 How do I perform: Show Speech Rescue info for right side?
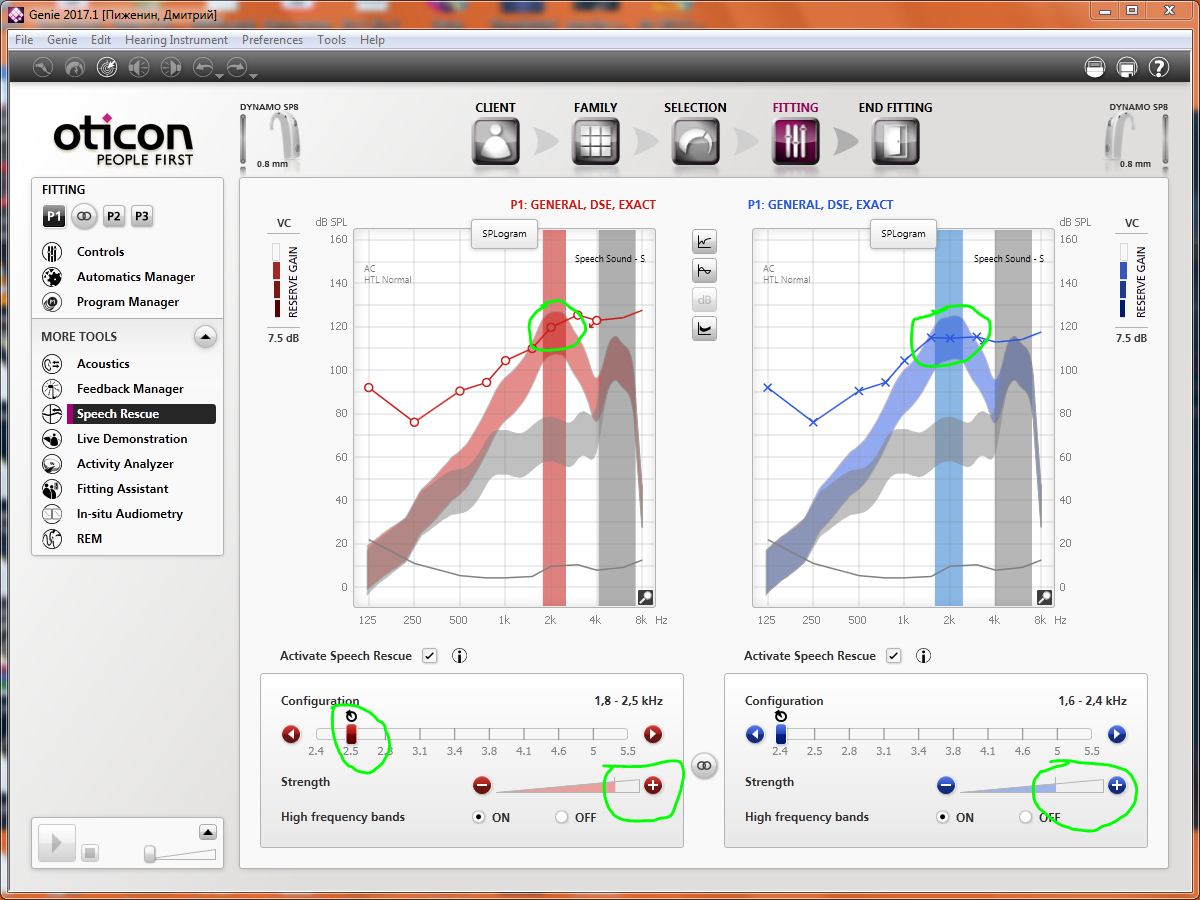[924, 656]
